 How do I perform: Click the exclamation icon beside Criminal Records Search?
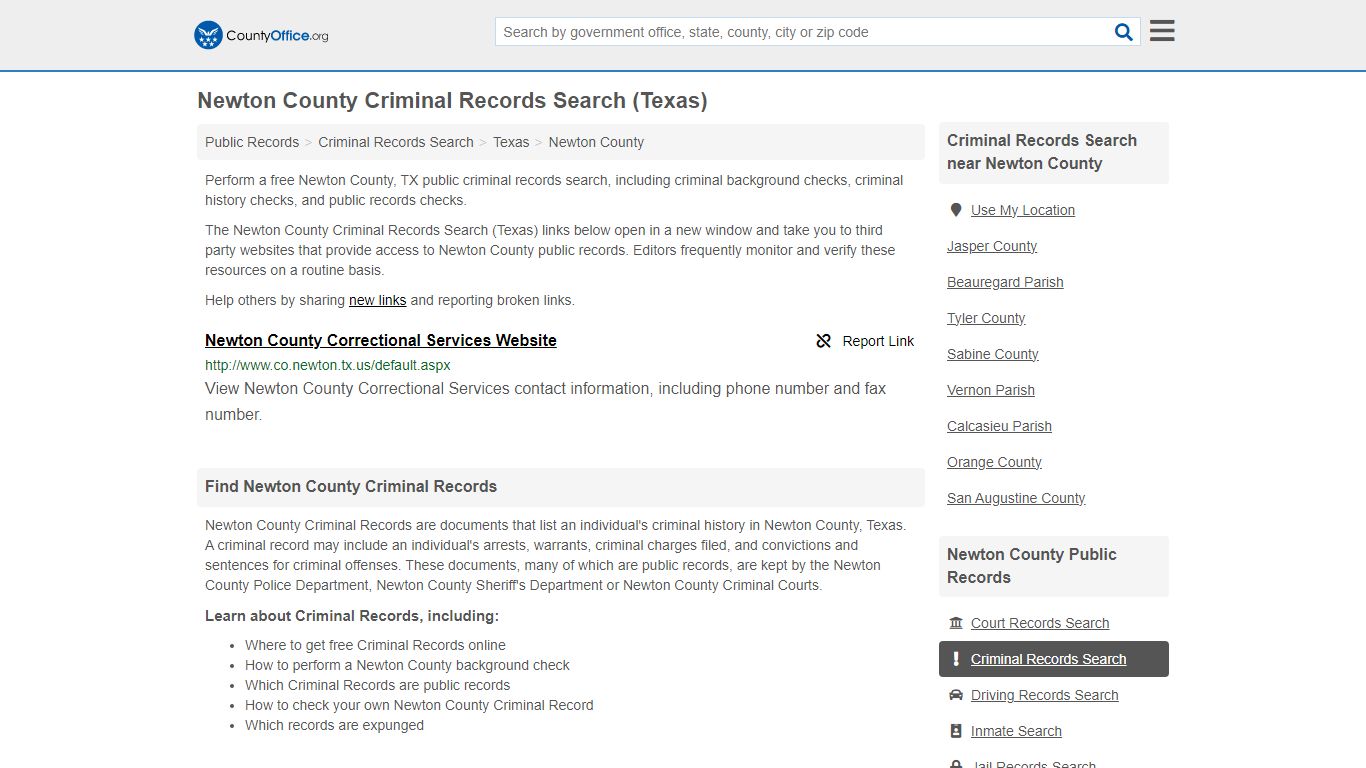click(956, 659)
